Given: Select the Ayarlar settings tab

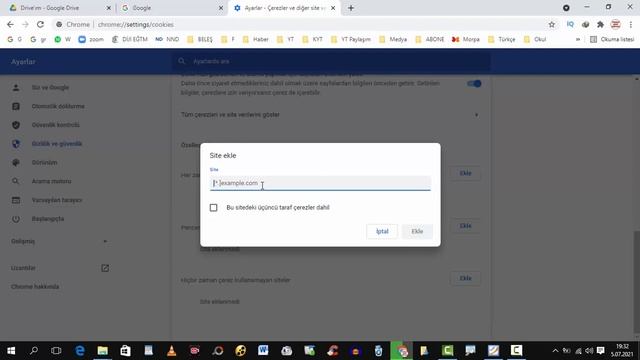Looking at the screenshot, I should [284, 8].
